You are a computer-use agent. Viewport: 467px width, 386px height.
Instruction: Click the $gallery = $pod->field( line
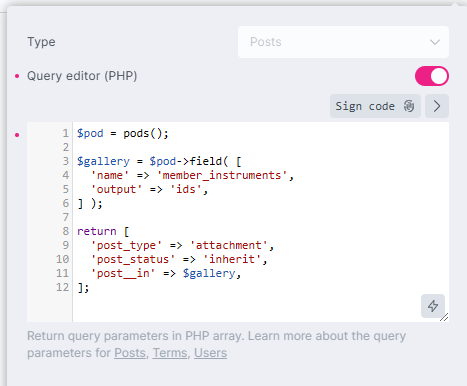(159, 161)
